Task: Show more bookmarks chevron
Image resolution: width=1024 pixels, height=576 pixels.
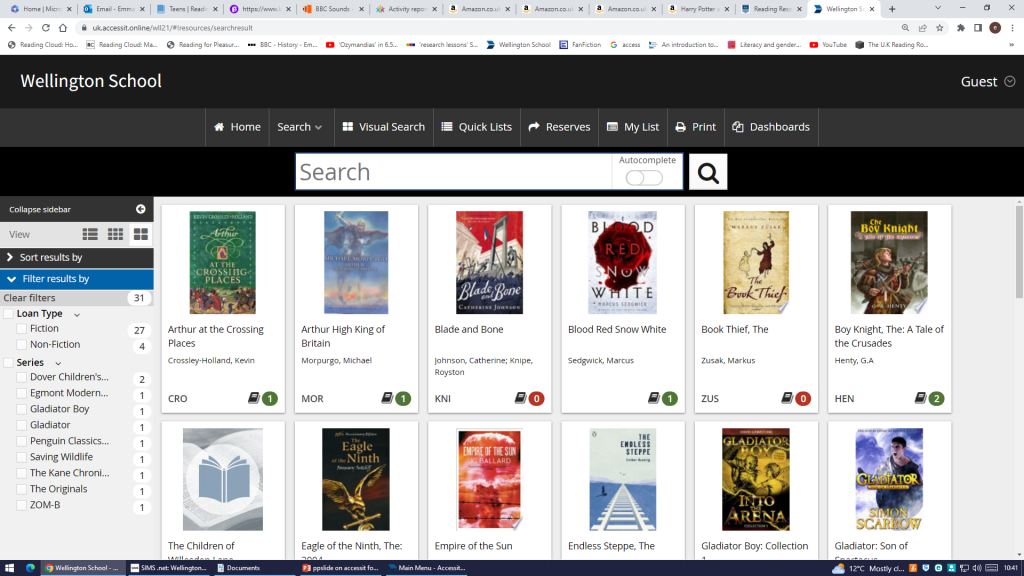Action: click(x=1012, y=45)
